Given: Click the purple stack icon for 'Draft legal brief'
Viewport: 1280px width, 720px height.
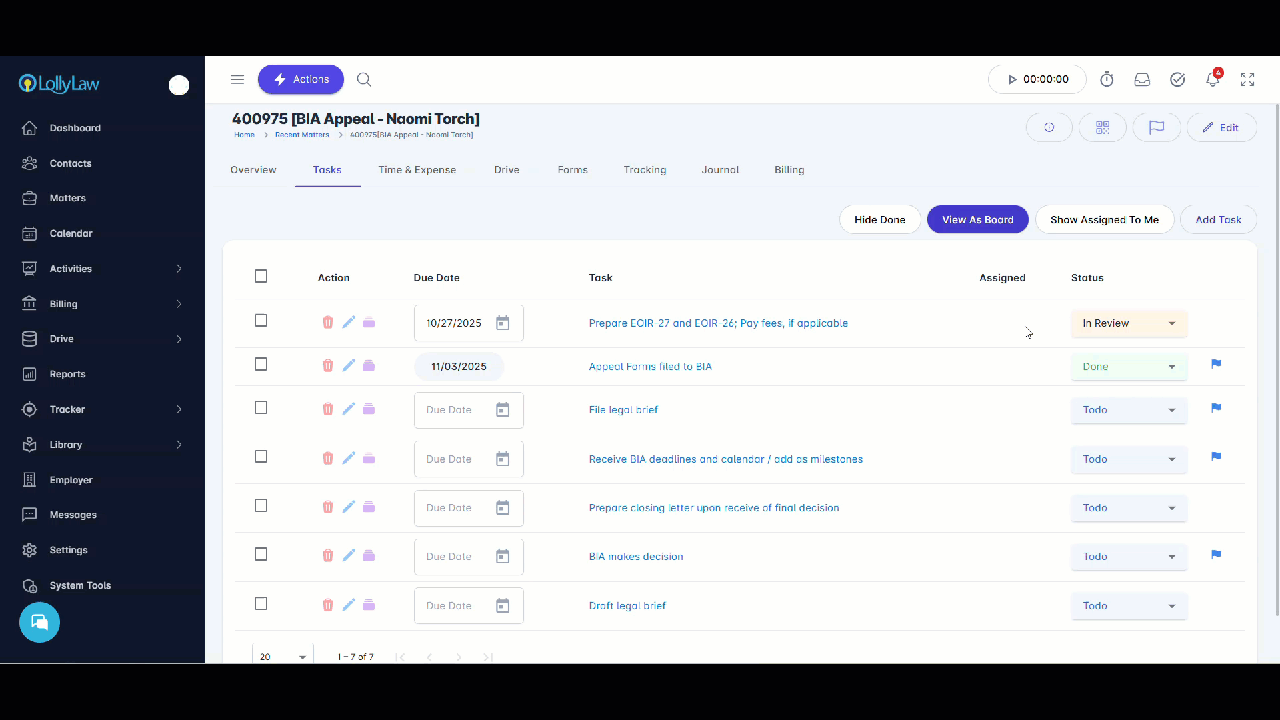Looking at the screenshot, I should [369, 605].
